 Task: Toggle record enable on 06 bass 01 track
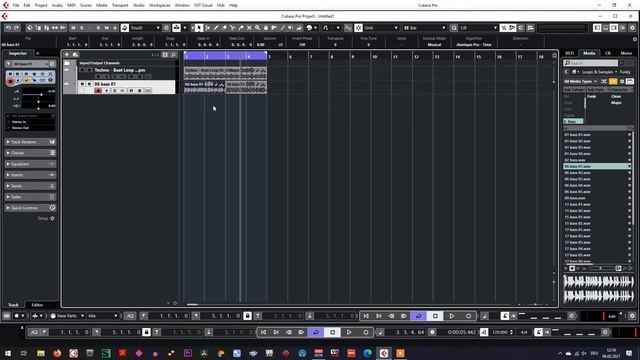(x=98, y=90)
